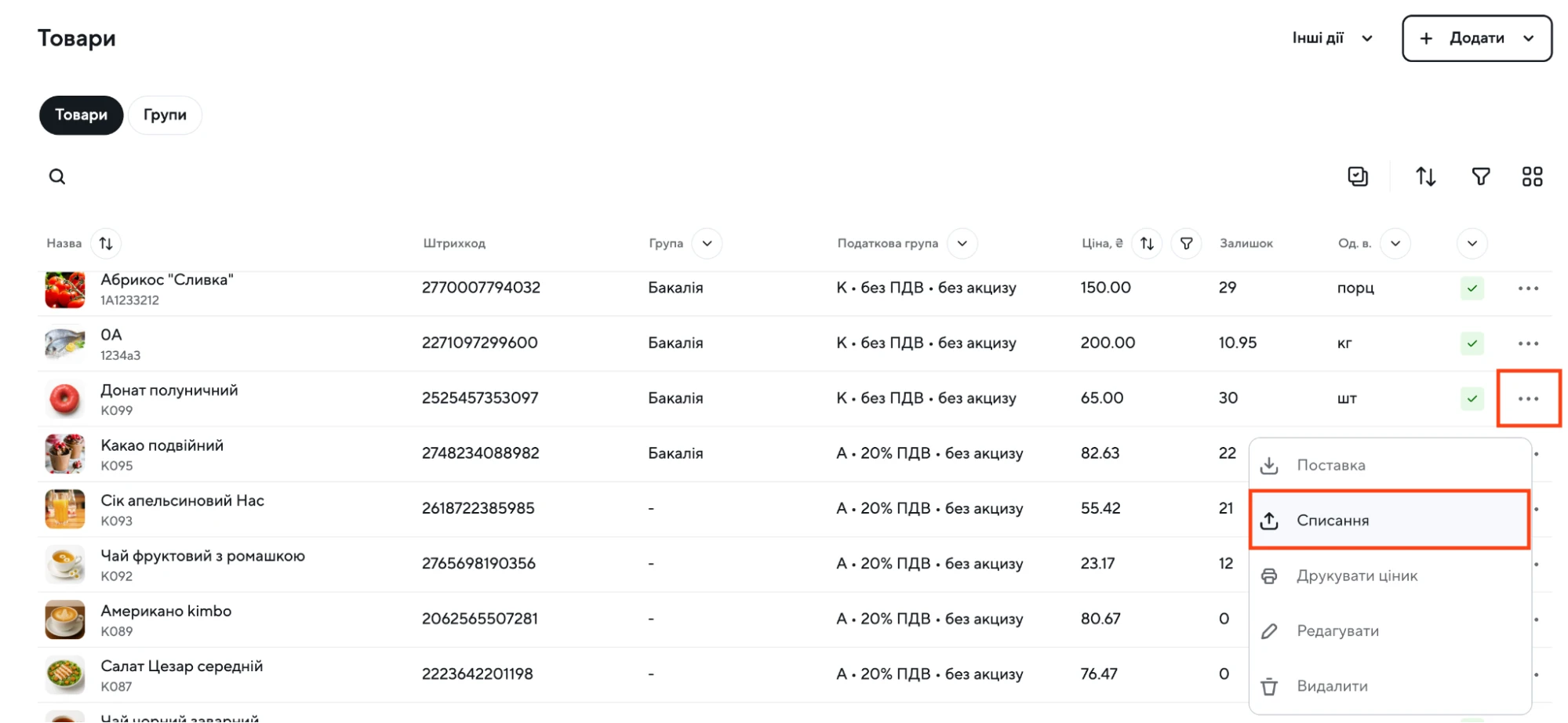Click product name Чай фруктовий з ромашкою
Image resolution: width=1568 pixels, height=723 pixels.
203,556
